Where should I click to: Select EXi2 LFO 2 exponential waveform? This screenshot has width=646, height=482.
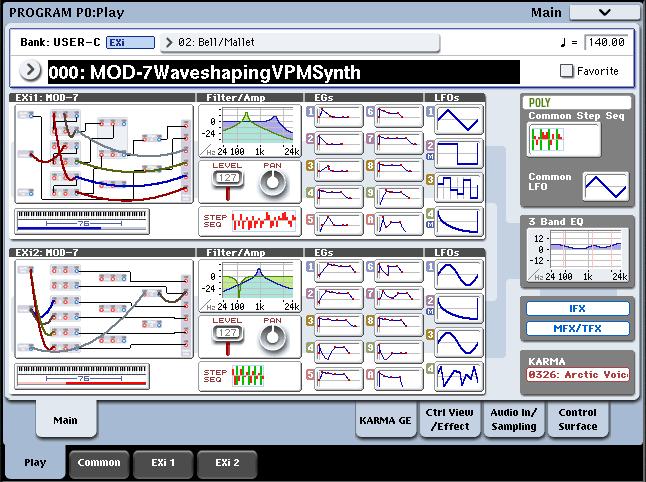click(x=459, y=308)
